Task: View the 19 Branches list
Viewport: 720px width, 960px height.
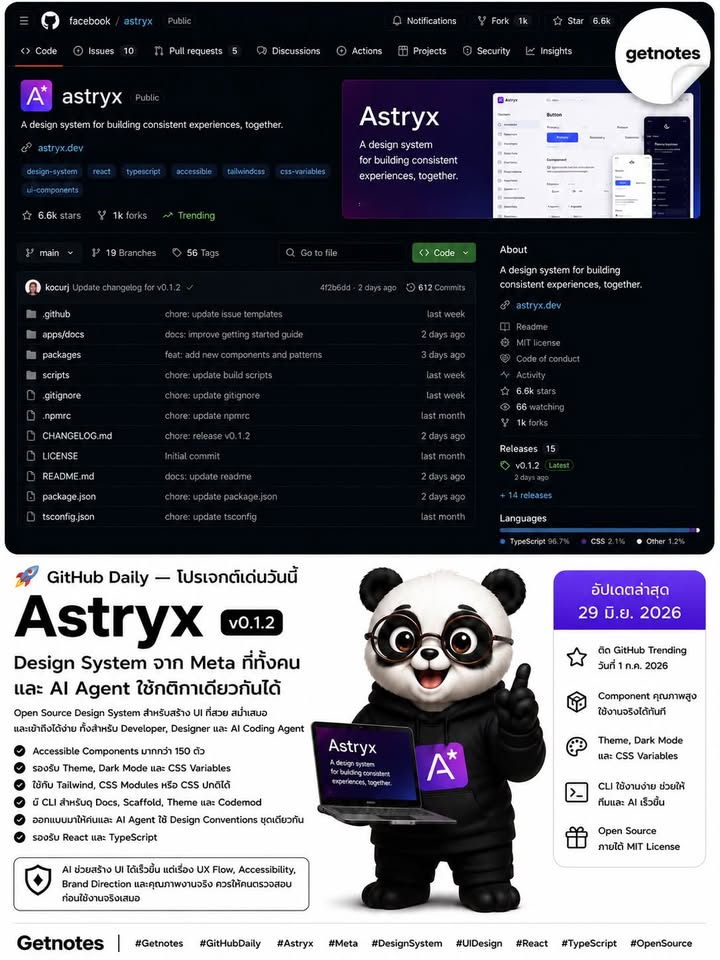Action: (123, 253)
